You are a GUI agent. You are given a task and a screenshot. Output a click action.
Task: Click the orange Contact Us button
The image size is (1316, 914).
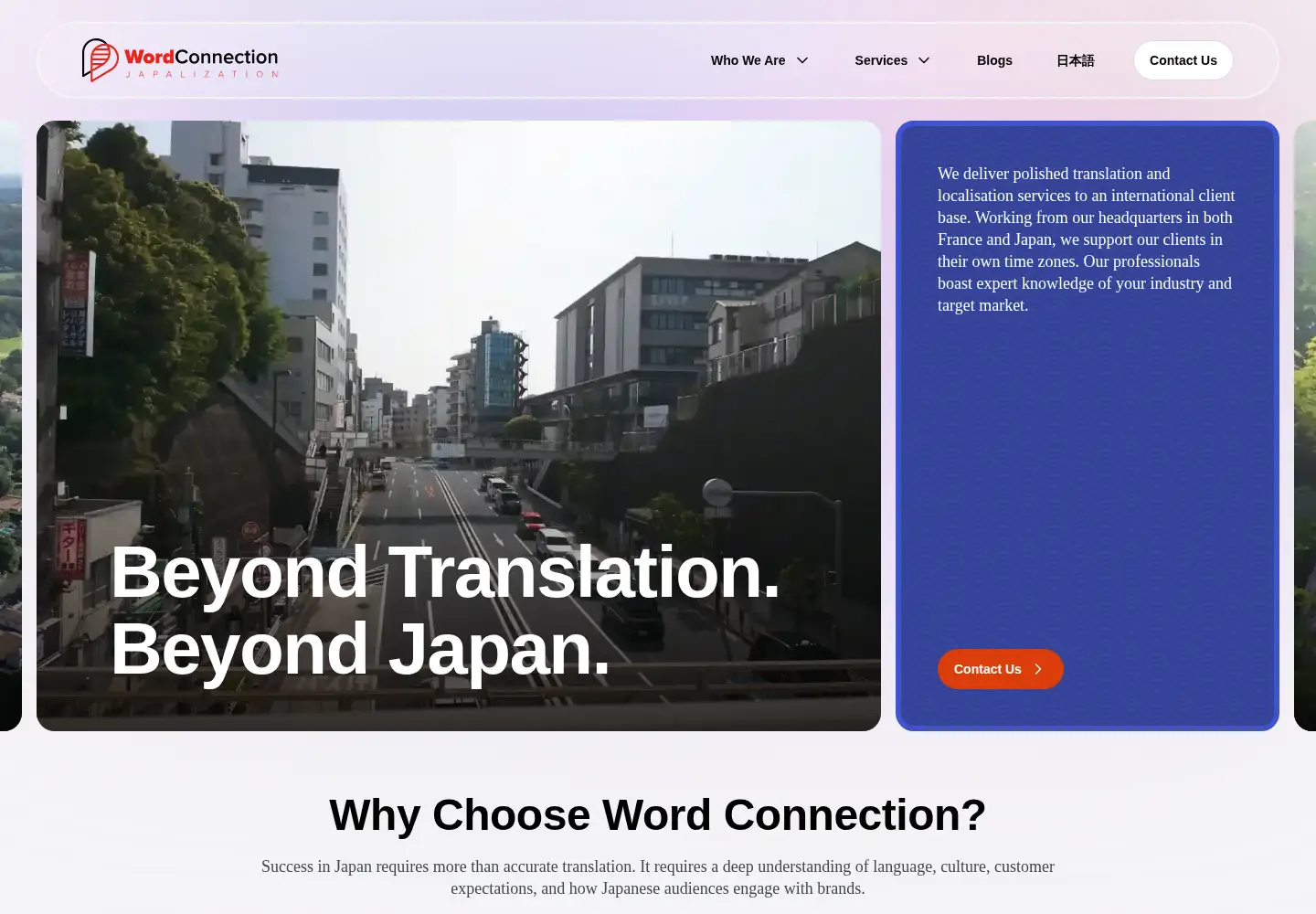tap(1000, 669)
